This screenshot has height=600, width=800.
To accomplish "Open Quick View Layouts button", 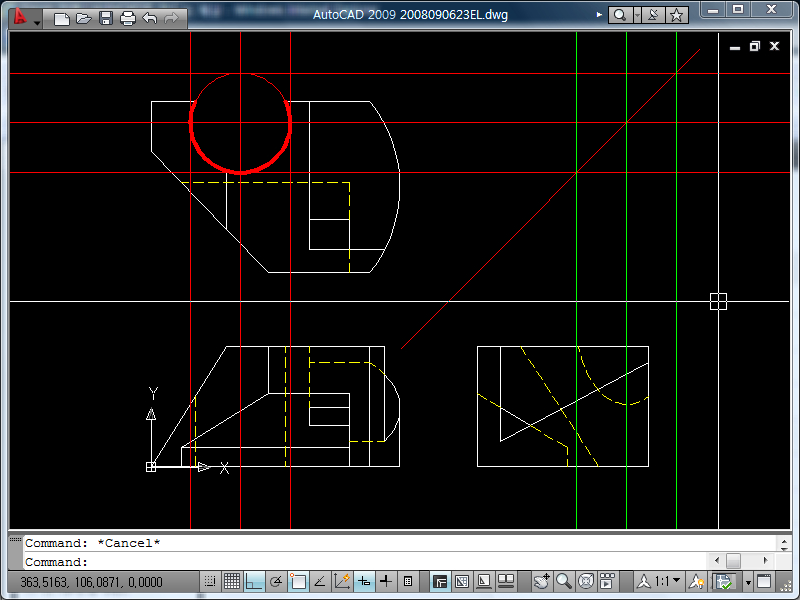I will 484,581.
